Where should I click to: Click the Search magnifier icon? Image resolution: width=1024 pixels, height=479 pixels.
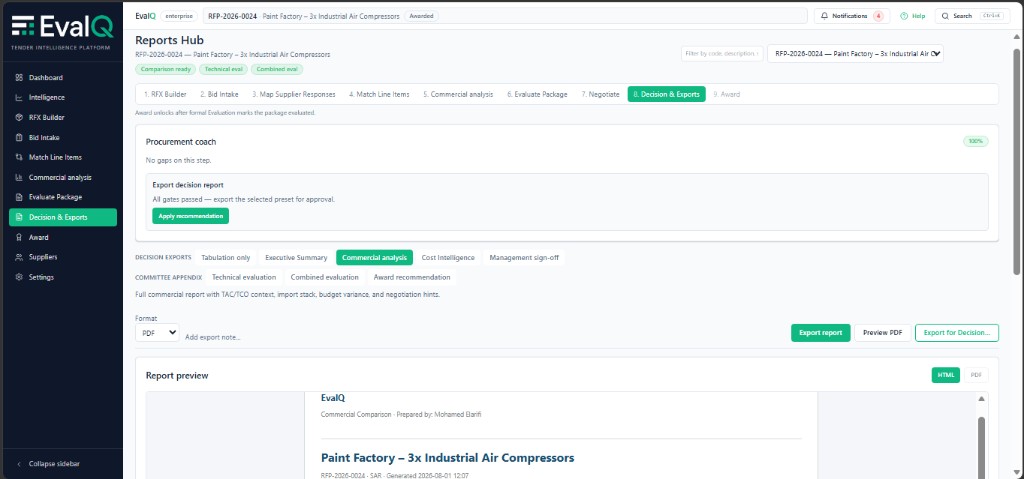tap(945, 16)
